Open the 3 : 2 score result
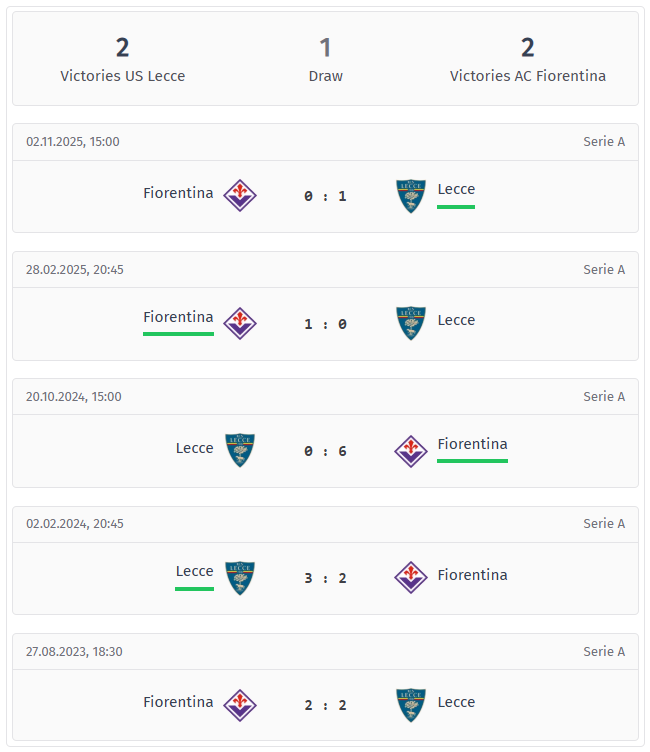 (x=325, y=578)
